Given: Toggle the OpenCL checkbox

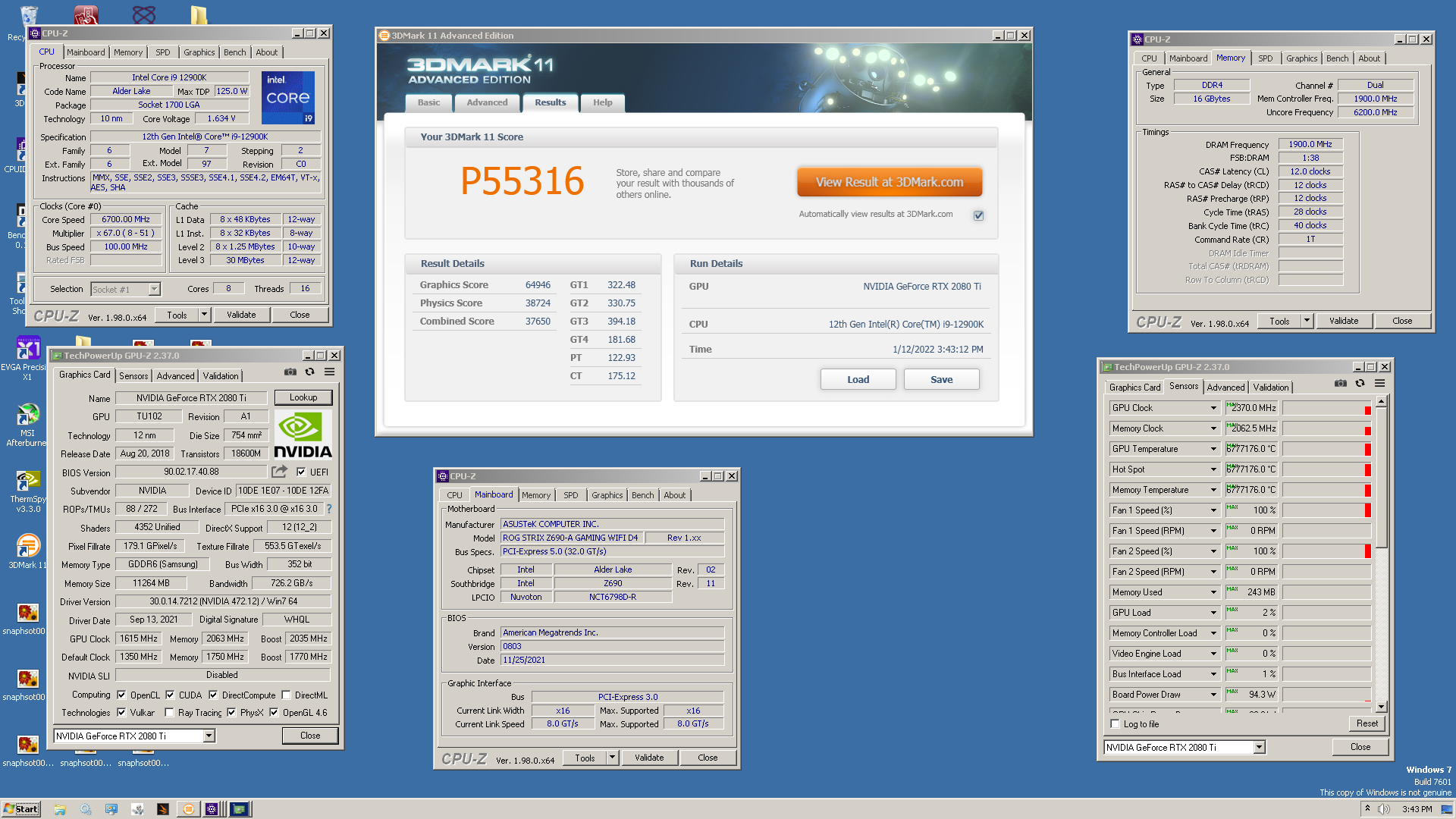Looking at the screenshot, I should (x=121, y=695).
